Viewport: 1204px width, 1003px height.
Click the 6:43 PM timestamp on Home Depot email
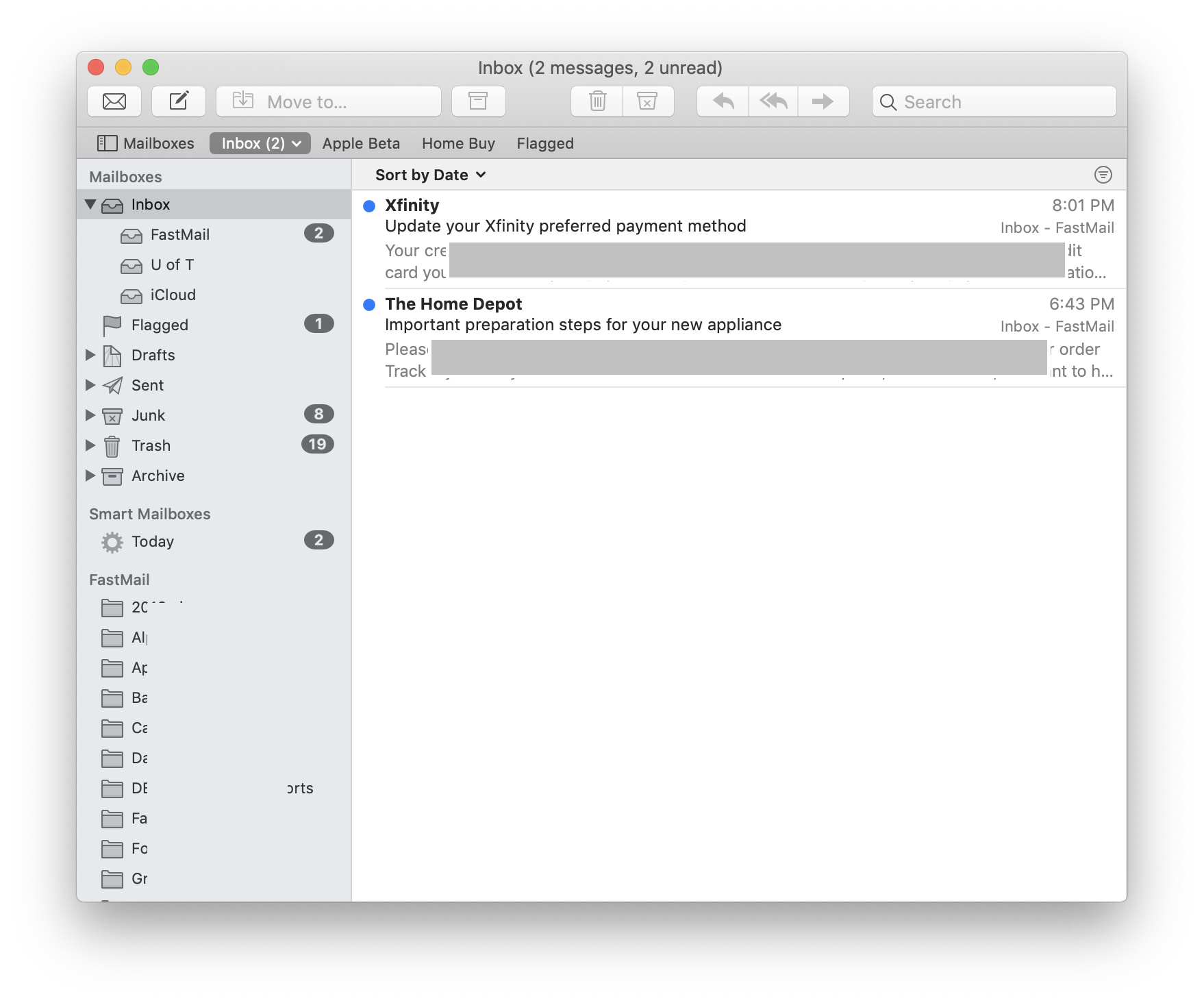coord(1082,304)
